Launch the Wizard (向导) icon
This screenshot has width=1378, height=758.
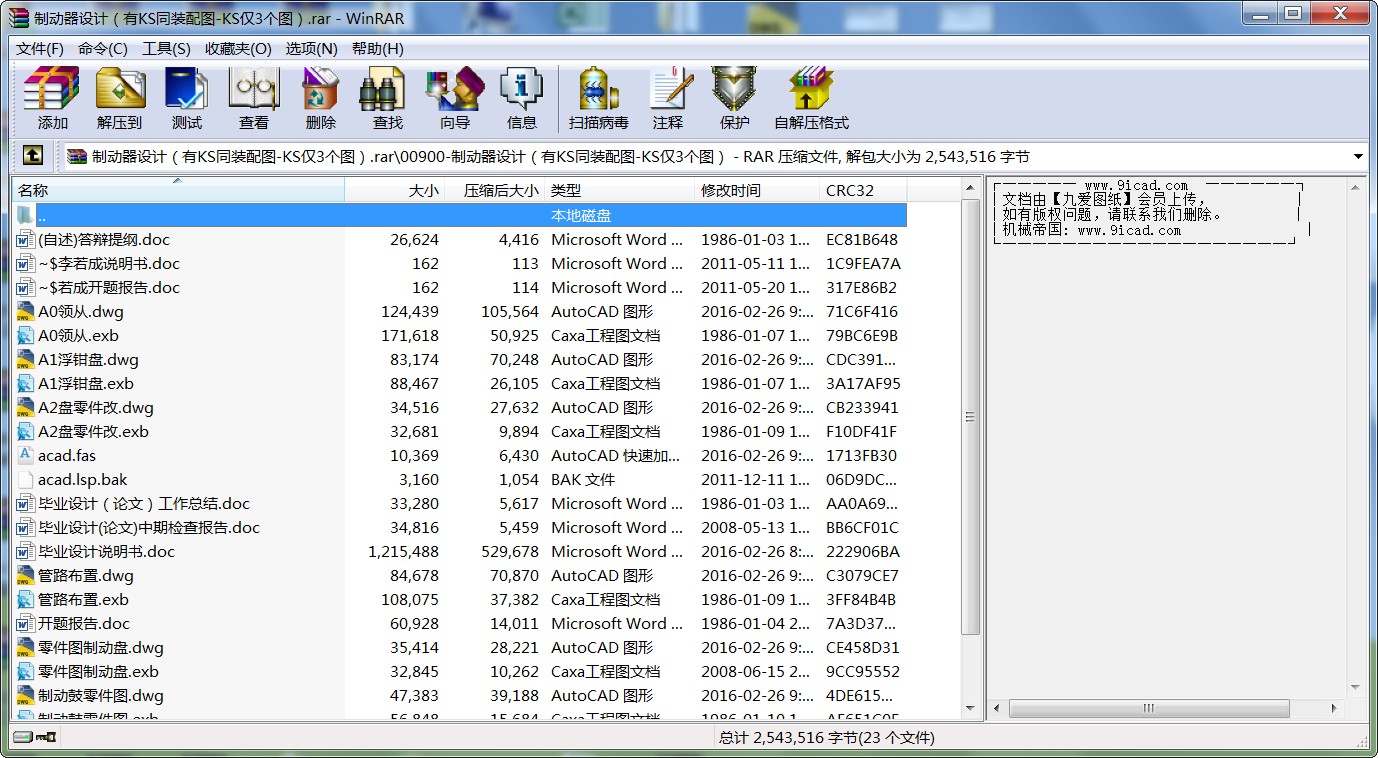click(x=454, y=98)
